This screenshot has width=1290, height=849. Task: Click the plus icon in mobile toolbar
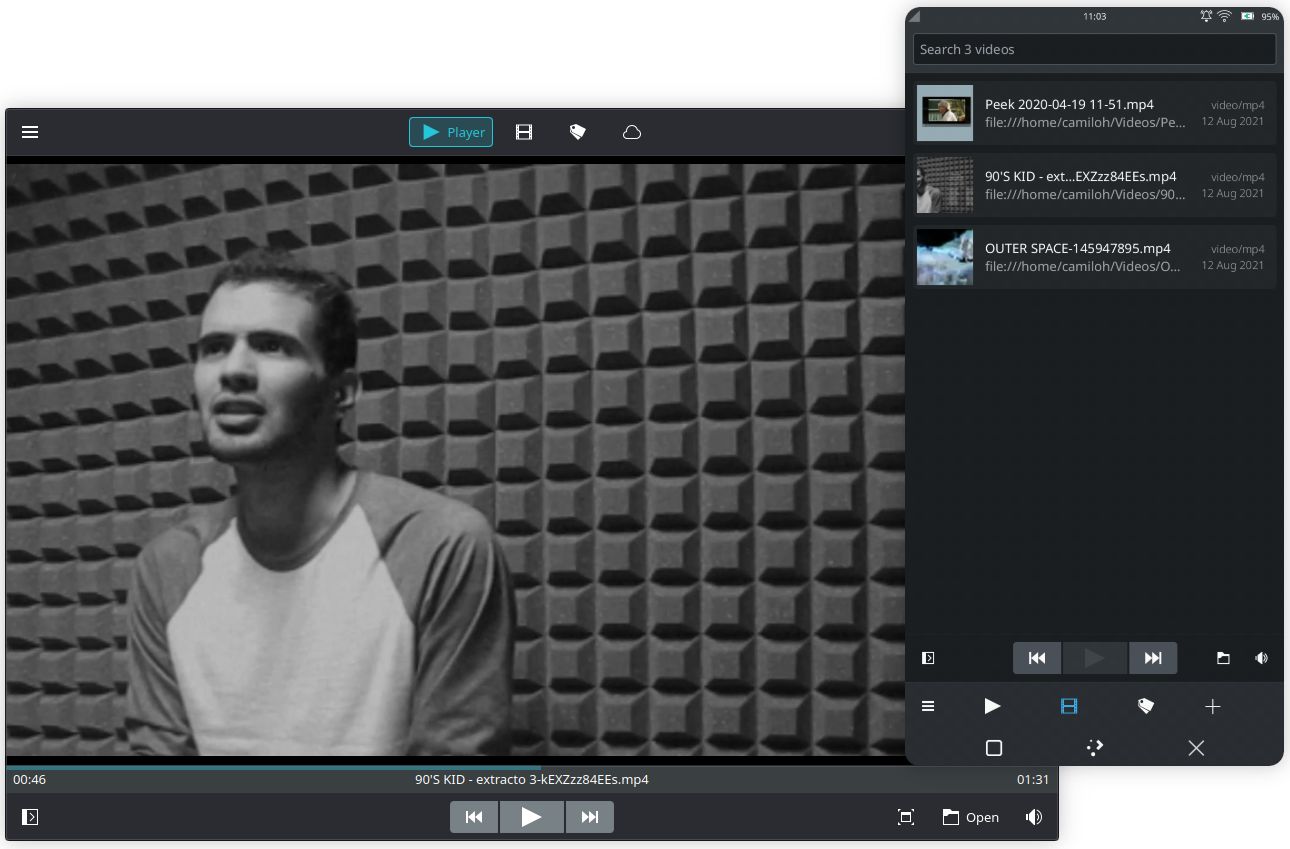click(x=1212, y=707)
